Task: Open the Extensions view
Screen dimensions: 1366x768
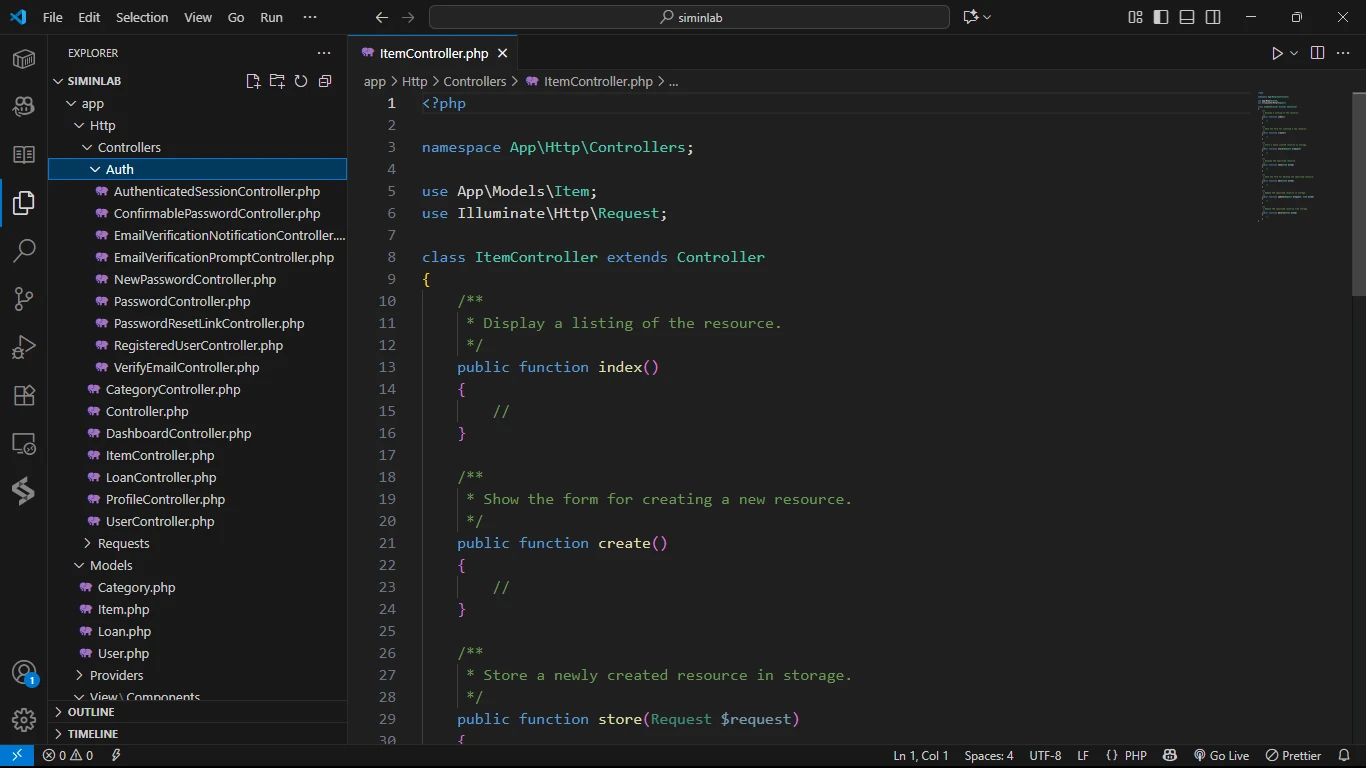Action: [x=24, y=395]
